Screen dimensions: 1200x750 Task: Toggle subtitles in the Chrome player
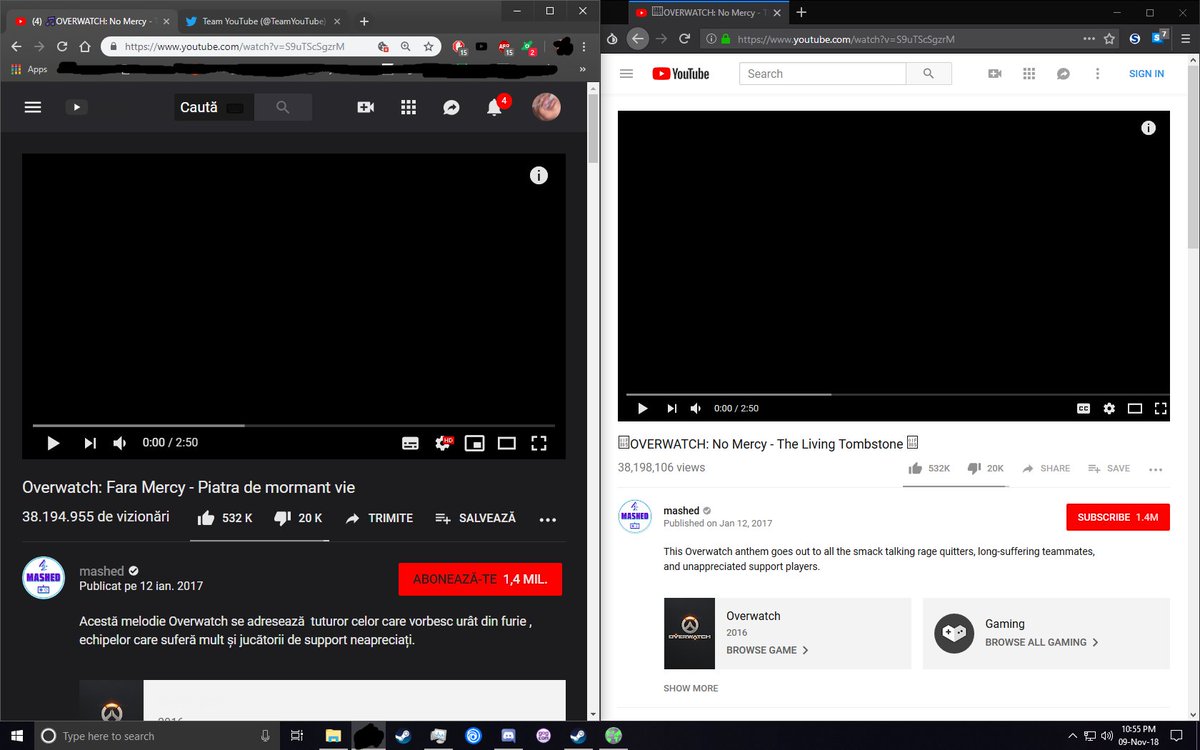410,443
